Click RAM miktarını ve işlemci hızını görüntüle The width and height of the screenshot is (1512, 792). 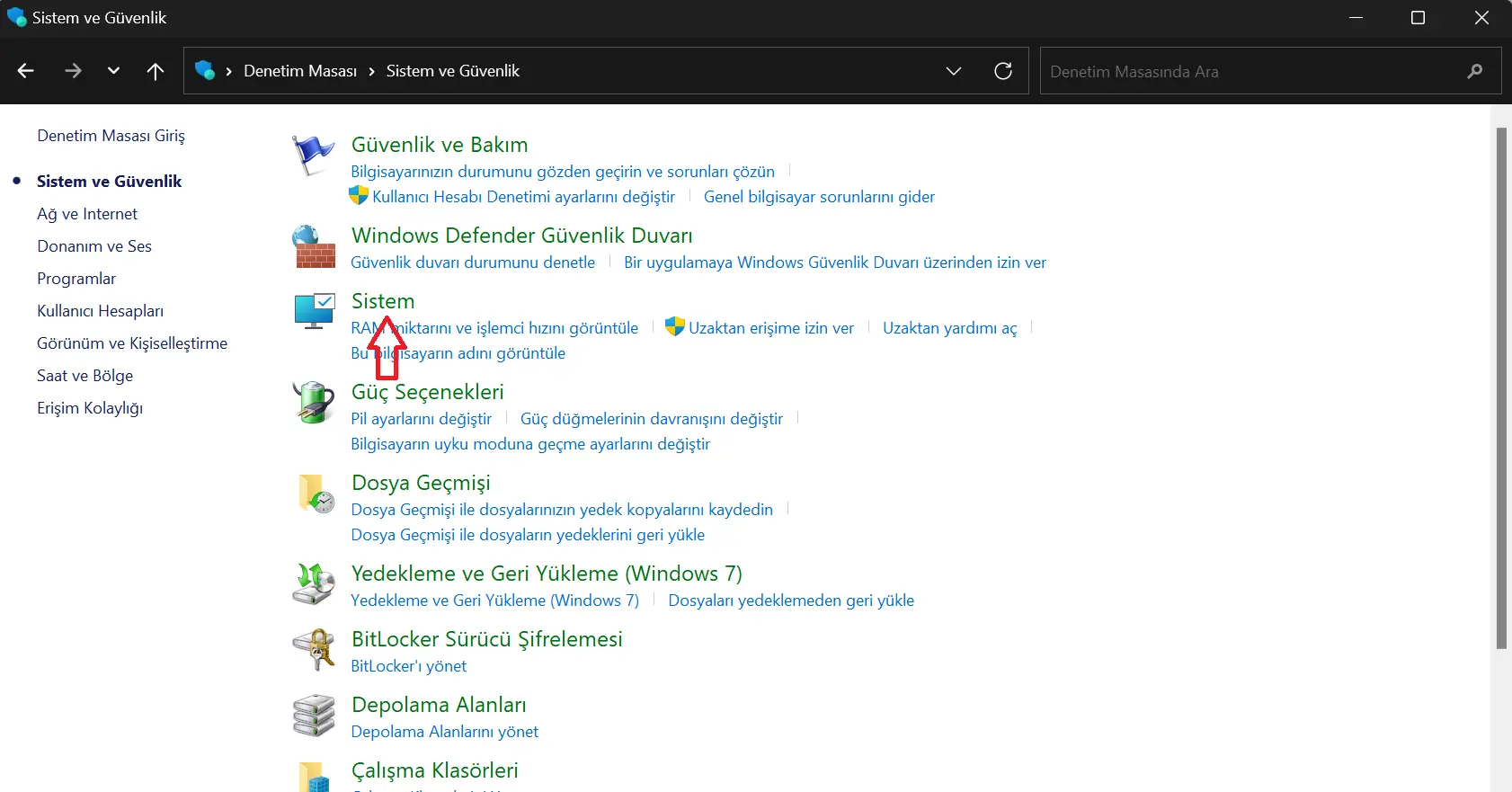[494, 328]
